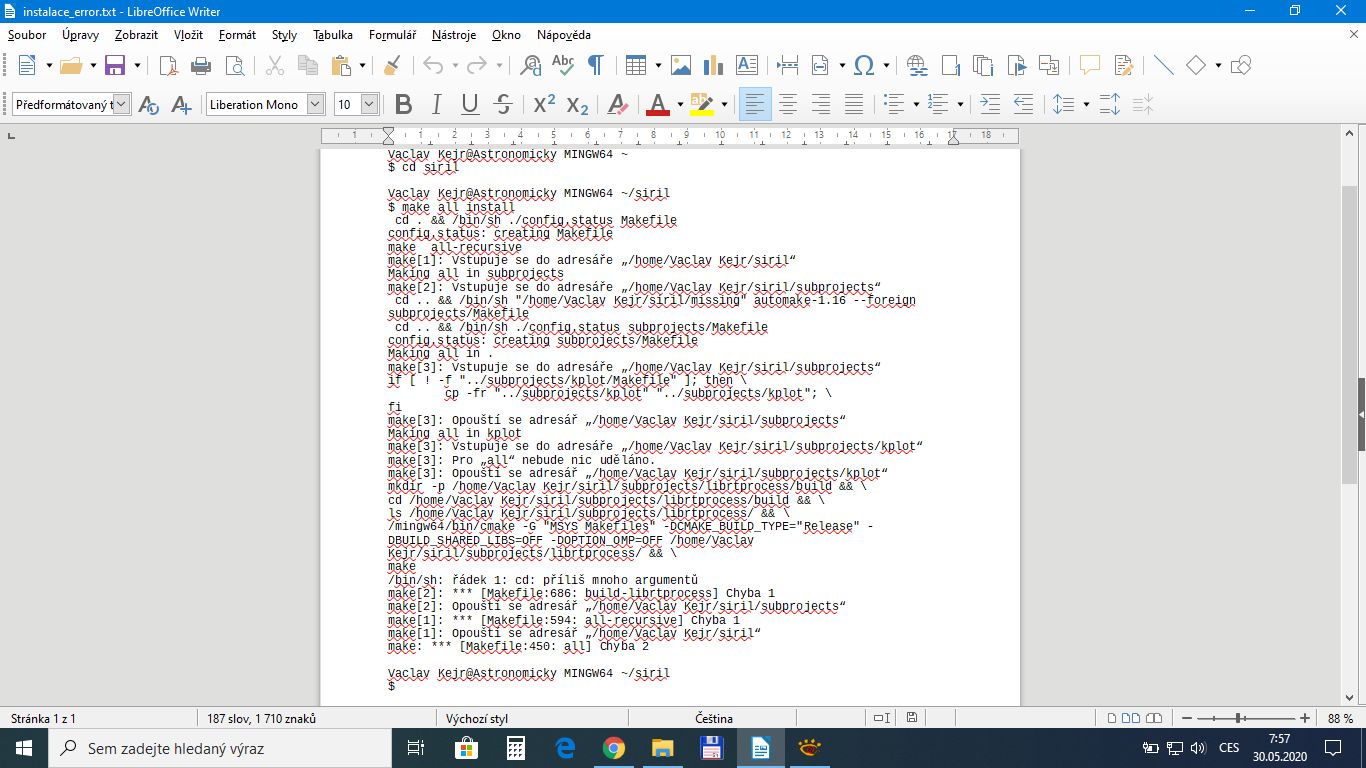Image resolution: width=1366 pixels, height=768 pixels.
Task: Toggle Justified alignment
Action: tap(854, 104)
